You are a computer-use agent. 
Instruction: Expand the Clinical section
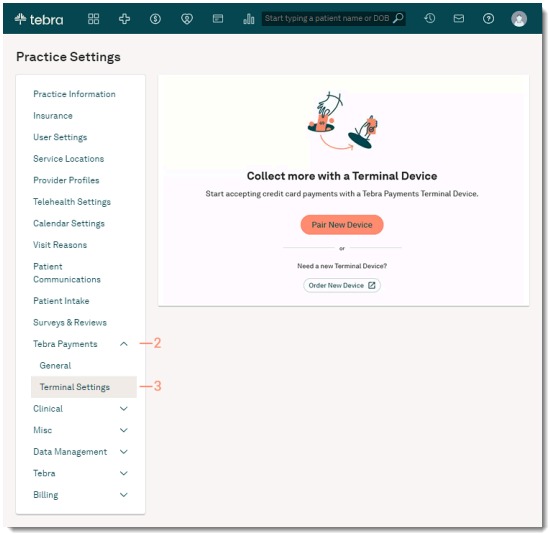[124, 409]
